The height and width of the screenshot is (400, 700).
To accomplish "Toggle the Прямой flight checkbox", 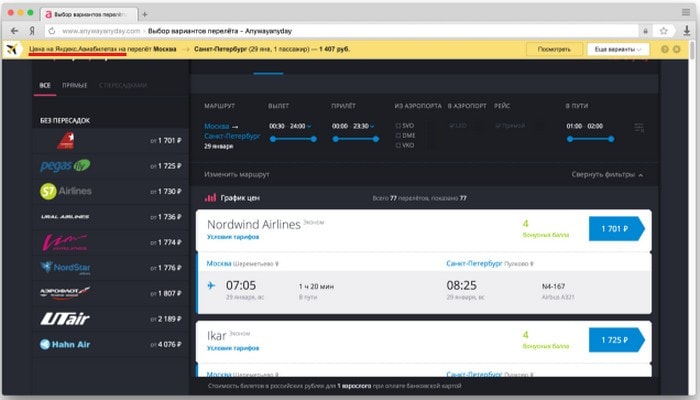I will [498, 126].
